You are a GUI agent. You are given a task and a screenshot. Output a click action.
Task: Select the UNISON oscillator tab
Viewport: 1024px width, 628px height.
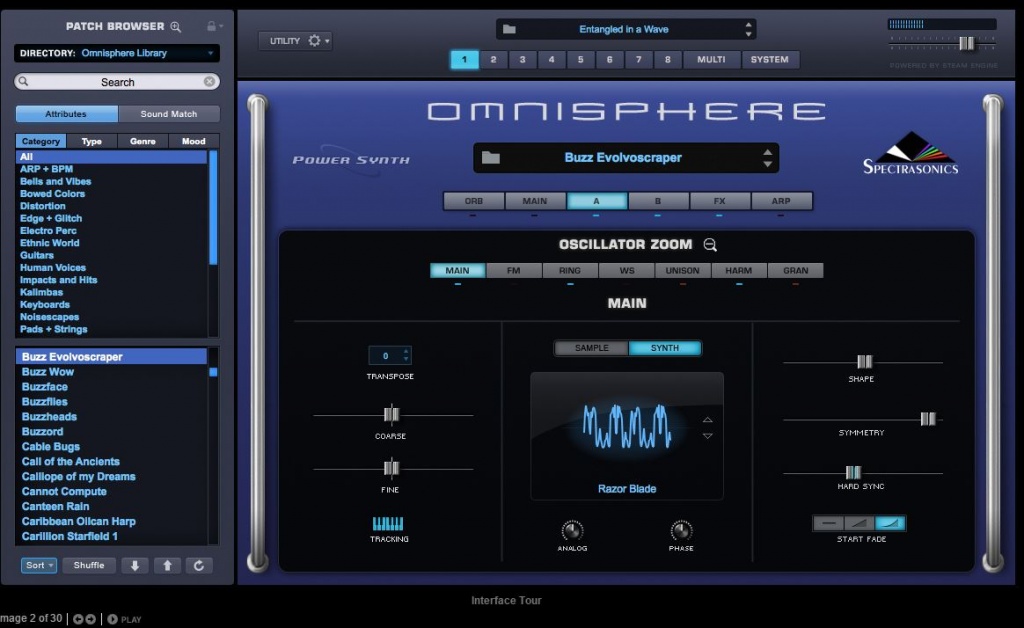(x=682, y=270)
